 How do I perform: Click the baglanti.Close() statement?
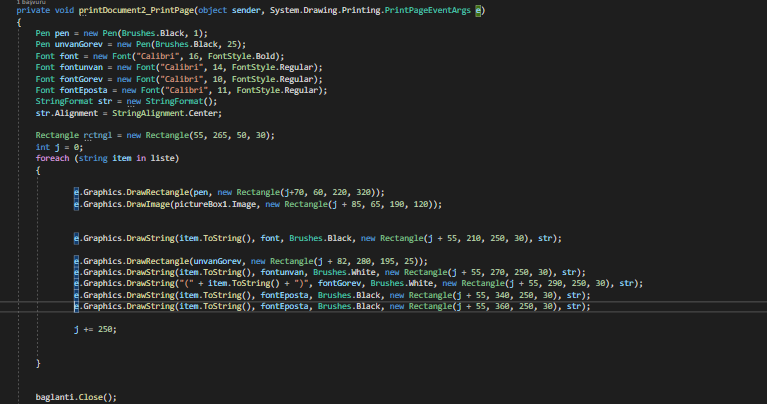(x=76, y=397)
